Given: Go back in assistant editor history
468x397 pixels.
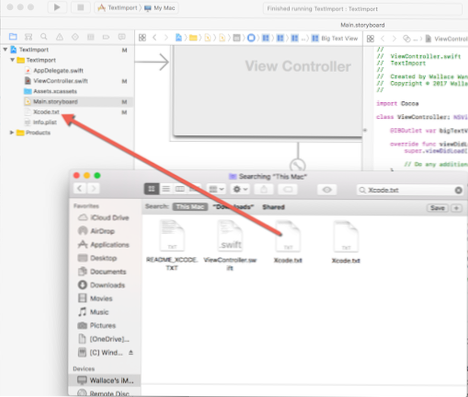Looking at the screenshot, I should click(x=383, y=39).
